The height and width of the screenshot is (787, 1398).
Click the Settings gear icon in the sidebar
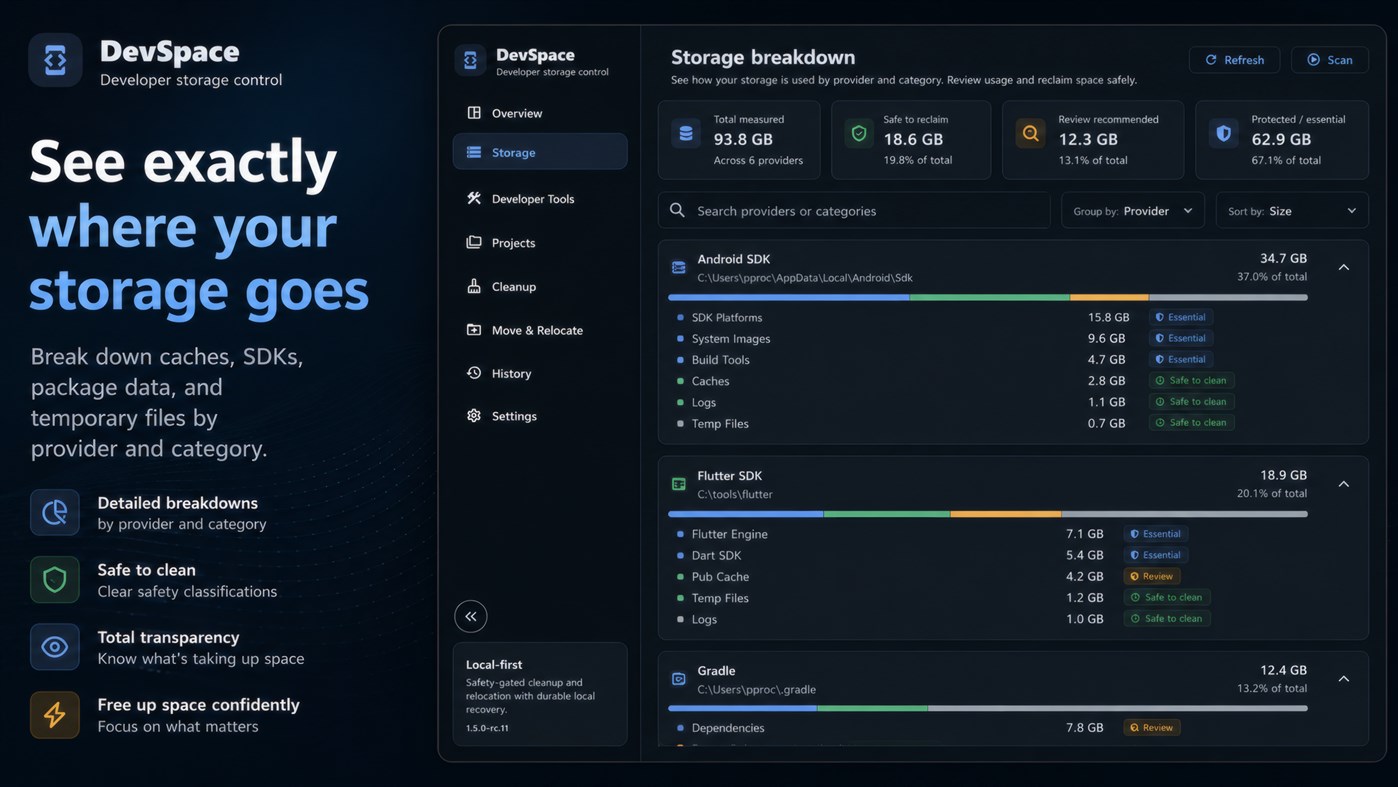pyautogui.click(x=474, y=416)
